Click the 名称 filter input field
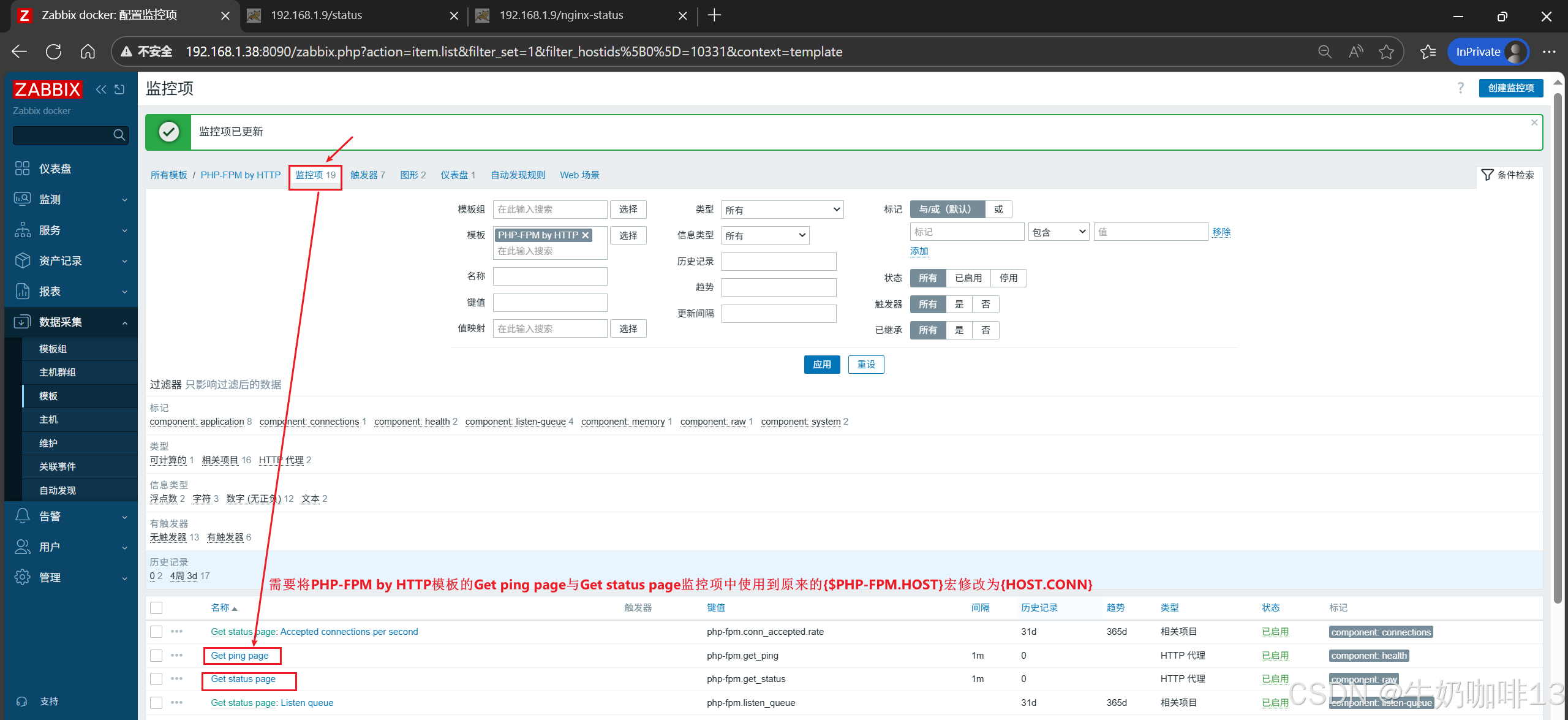 549,276
